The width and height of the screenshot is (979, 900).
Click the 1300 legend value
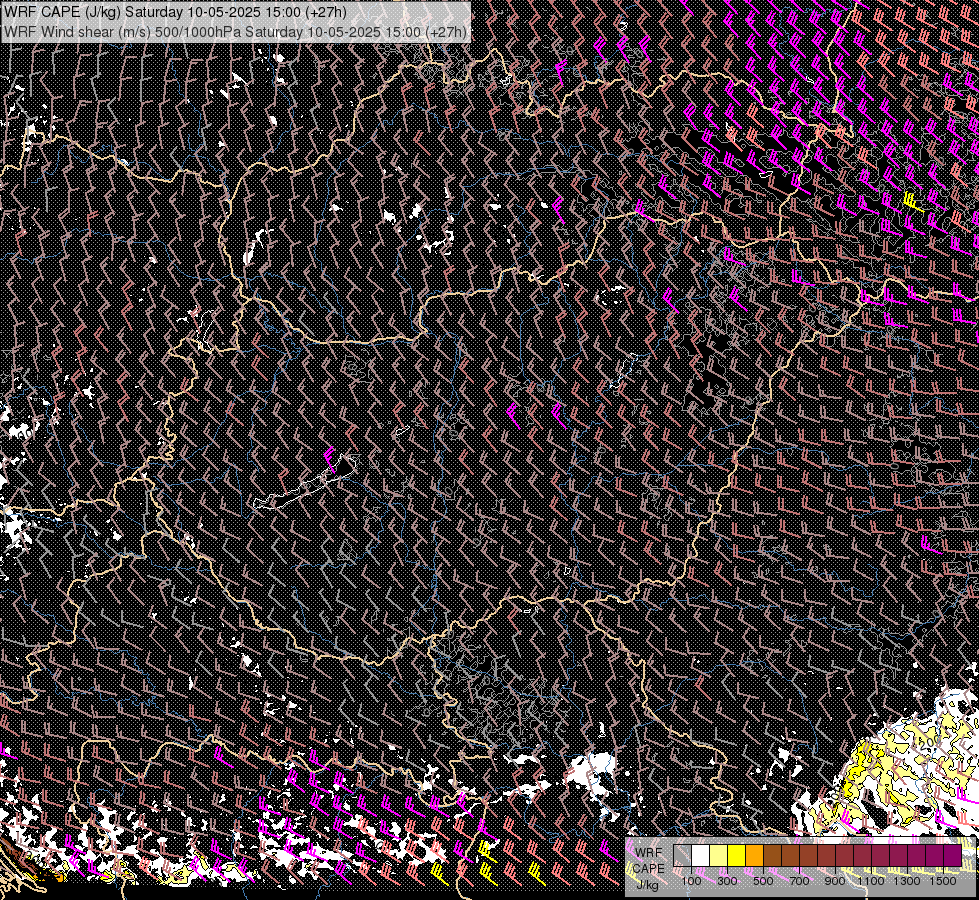point(907,881)
